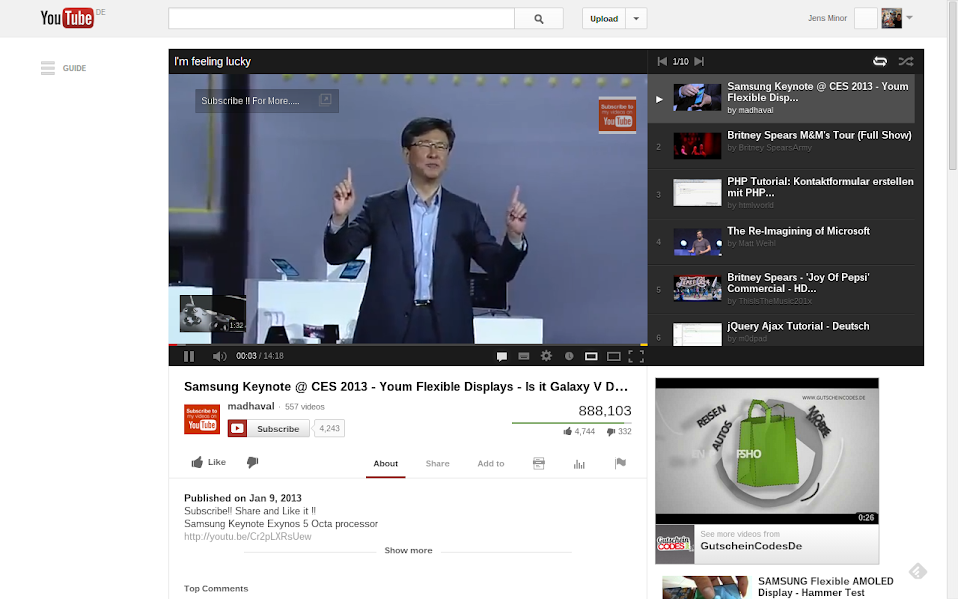Pause the video
Screen dimensions: 958x599
coord(189,356)
